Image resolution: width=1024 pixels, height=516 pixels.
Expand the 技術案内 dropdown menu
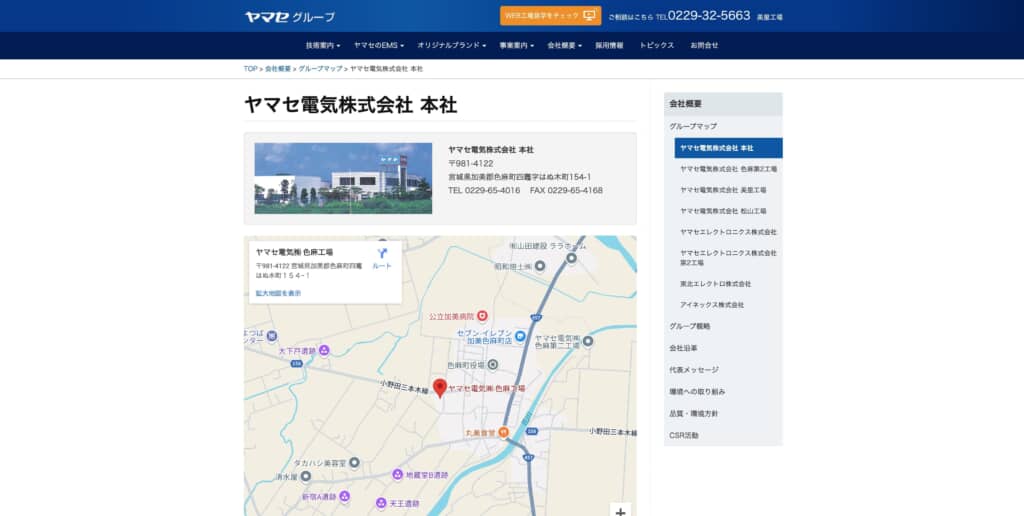(323, 46)
